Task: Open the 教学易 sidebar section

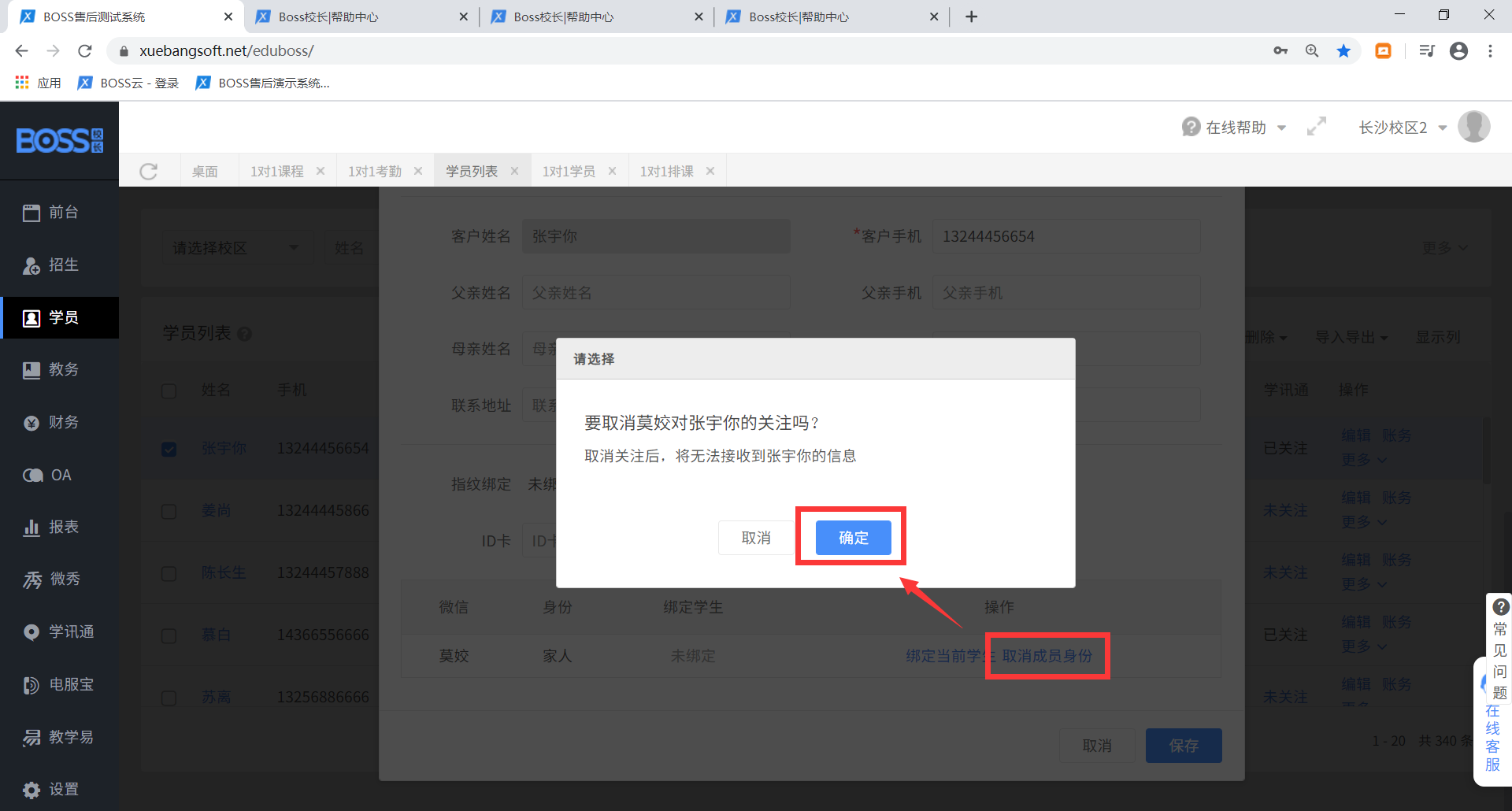Action: (59, 738)
